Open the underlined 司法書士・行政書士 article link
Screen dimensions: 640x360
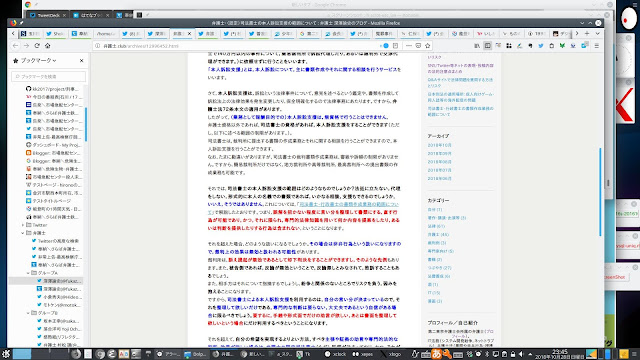349,204
